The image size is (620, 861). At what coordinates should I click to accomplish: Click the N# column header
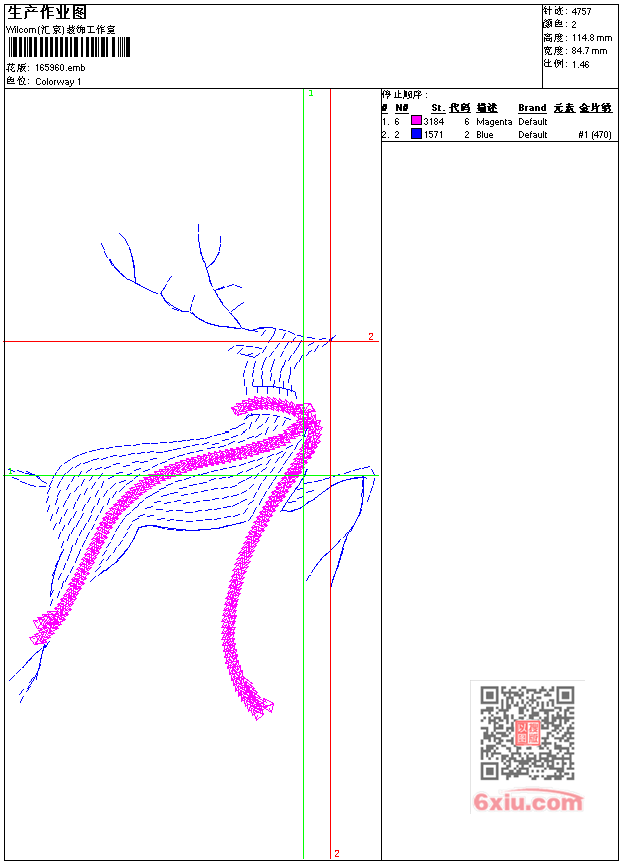click(x=402, y=108)
